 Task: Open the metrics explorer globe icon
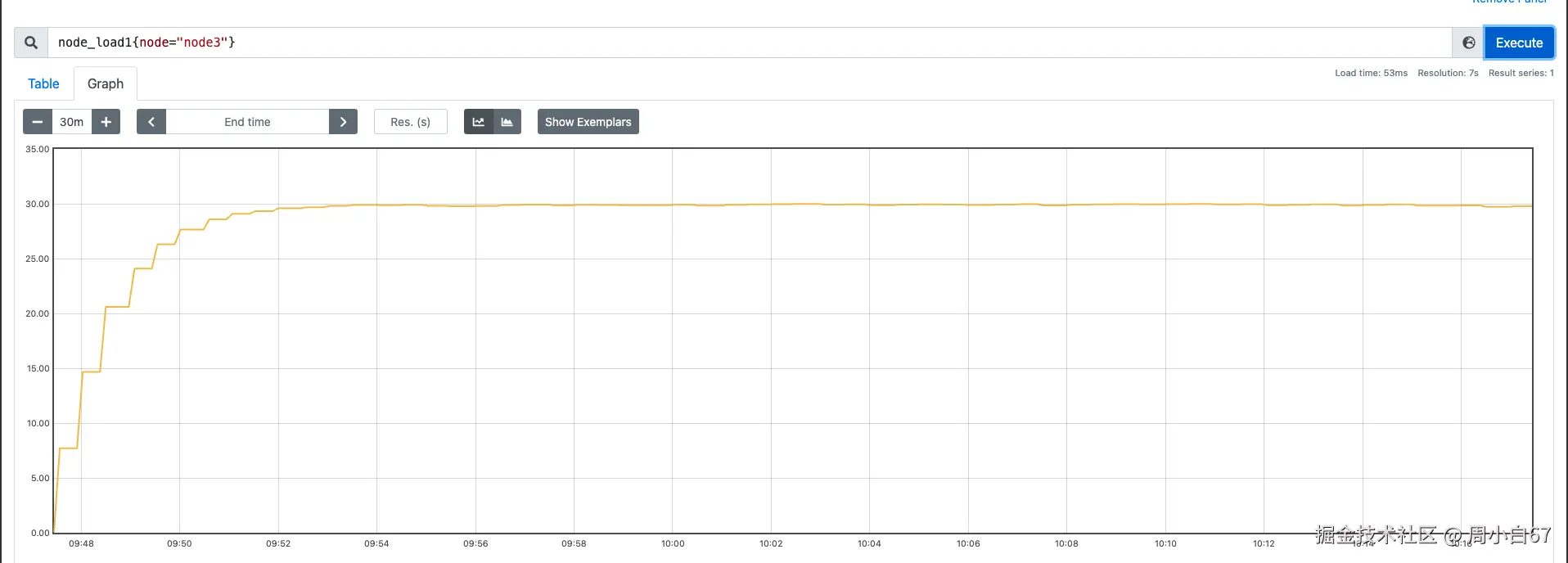[x=1469, y=43]
